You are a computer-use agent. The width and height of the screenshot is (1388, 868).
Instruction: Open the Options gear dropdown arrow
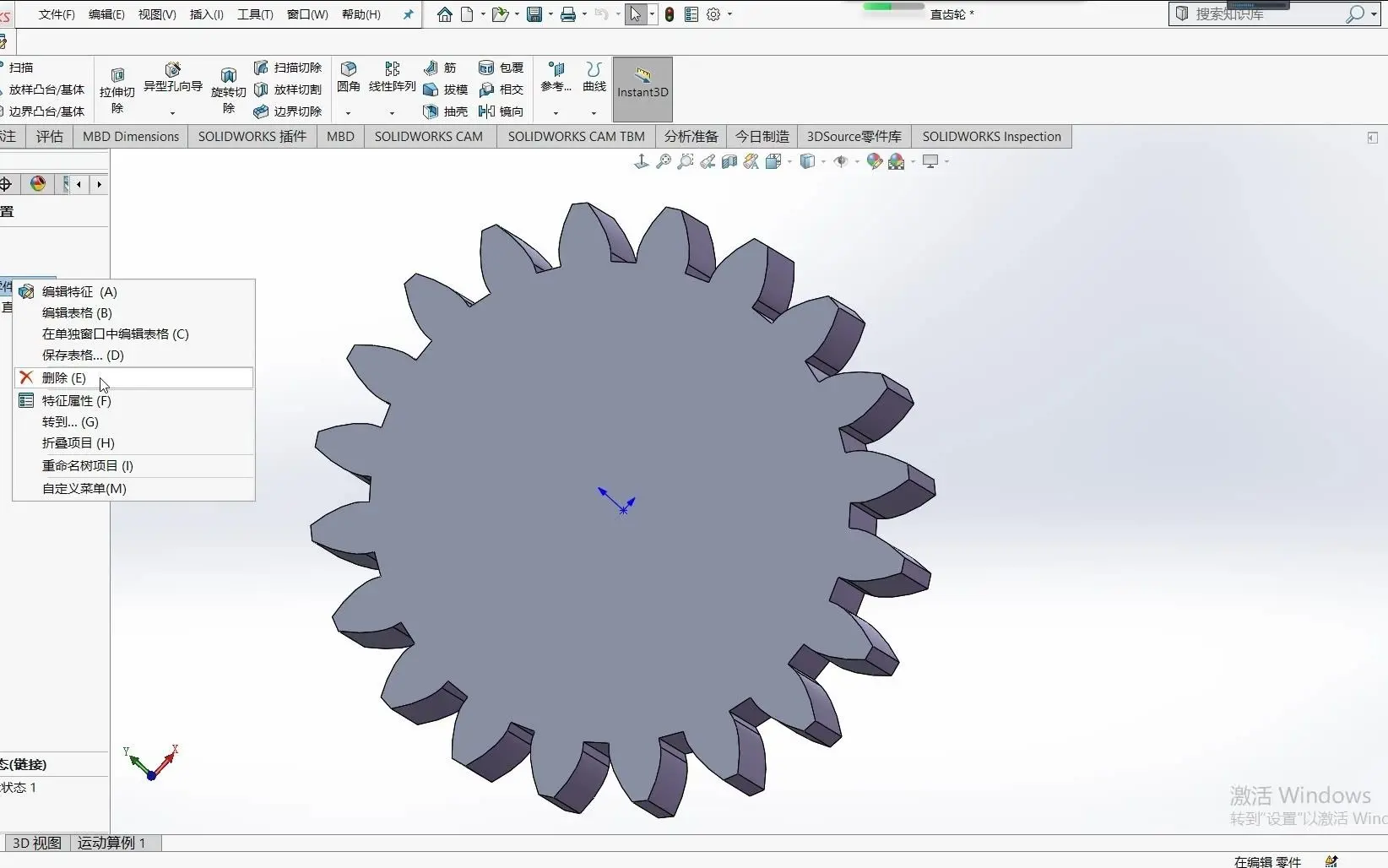coord(729,14)
